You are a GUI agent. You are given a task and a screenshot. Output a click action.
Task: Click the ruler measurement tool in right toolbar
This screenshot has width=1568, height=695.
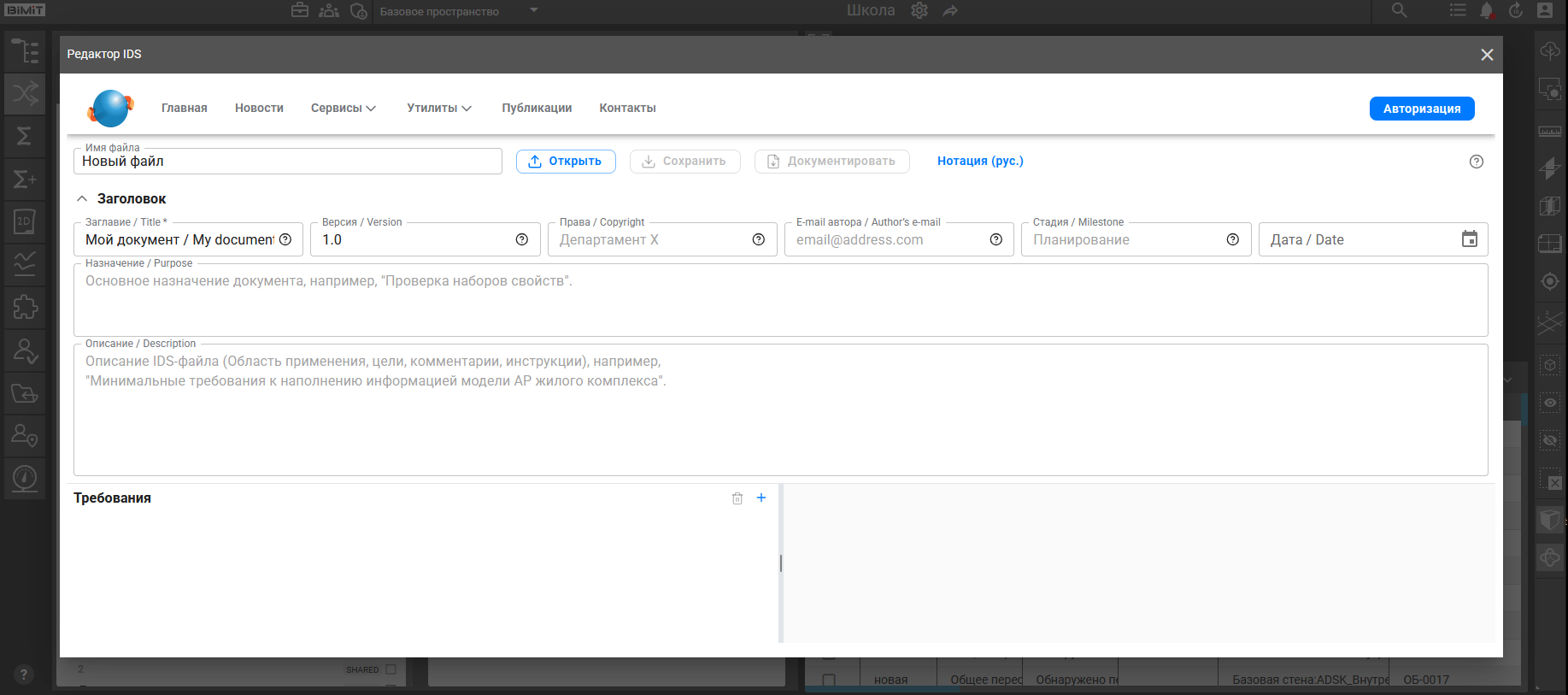(x=1550, y=132)
